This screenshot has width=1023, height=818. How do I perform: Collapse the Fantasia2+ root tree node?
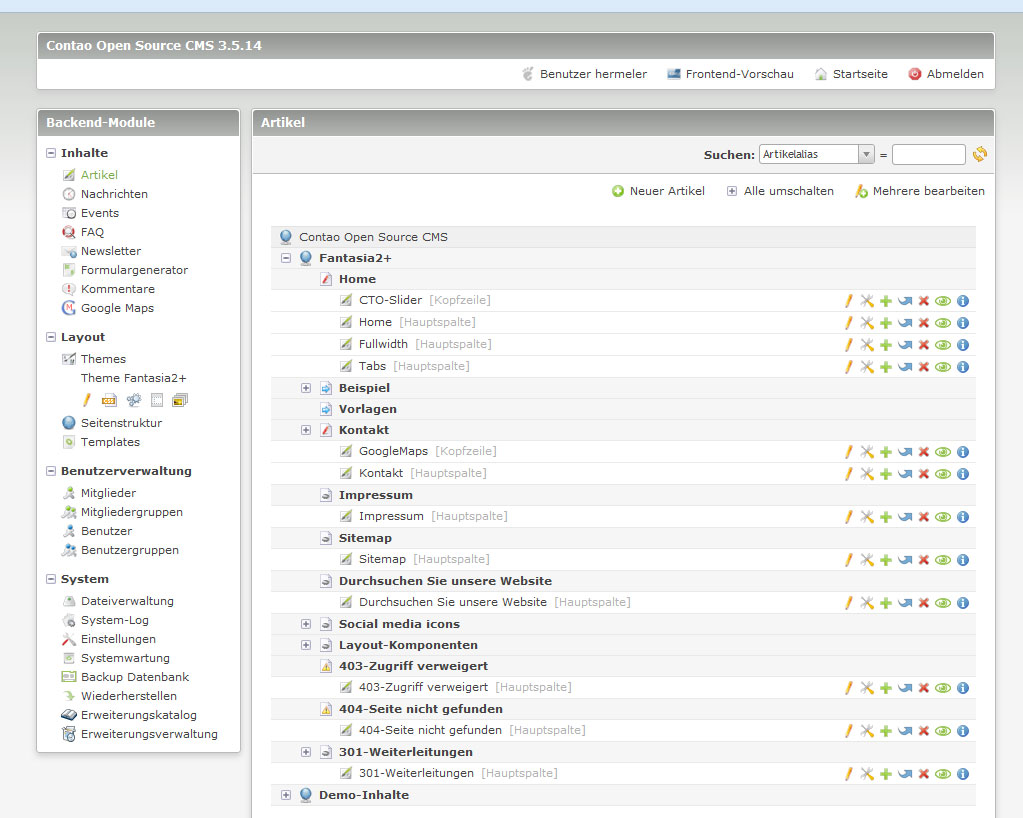286,258
